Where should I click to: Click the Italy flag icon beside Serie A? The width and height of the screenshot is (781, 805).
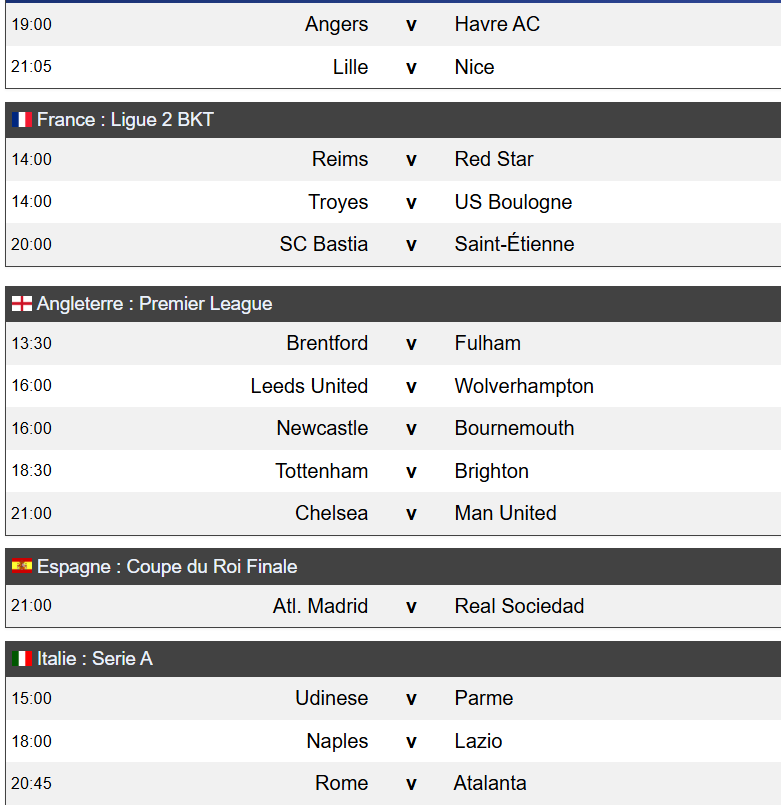22,659
